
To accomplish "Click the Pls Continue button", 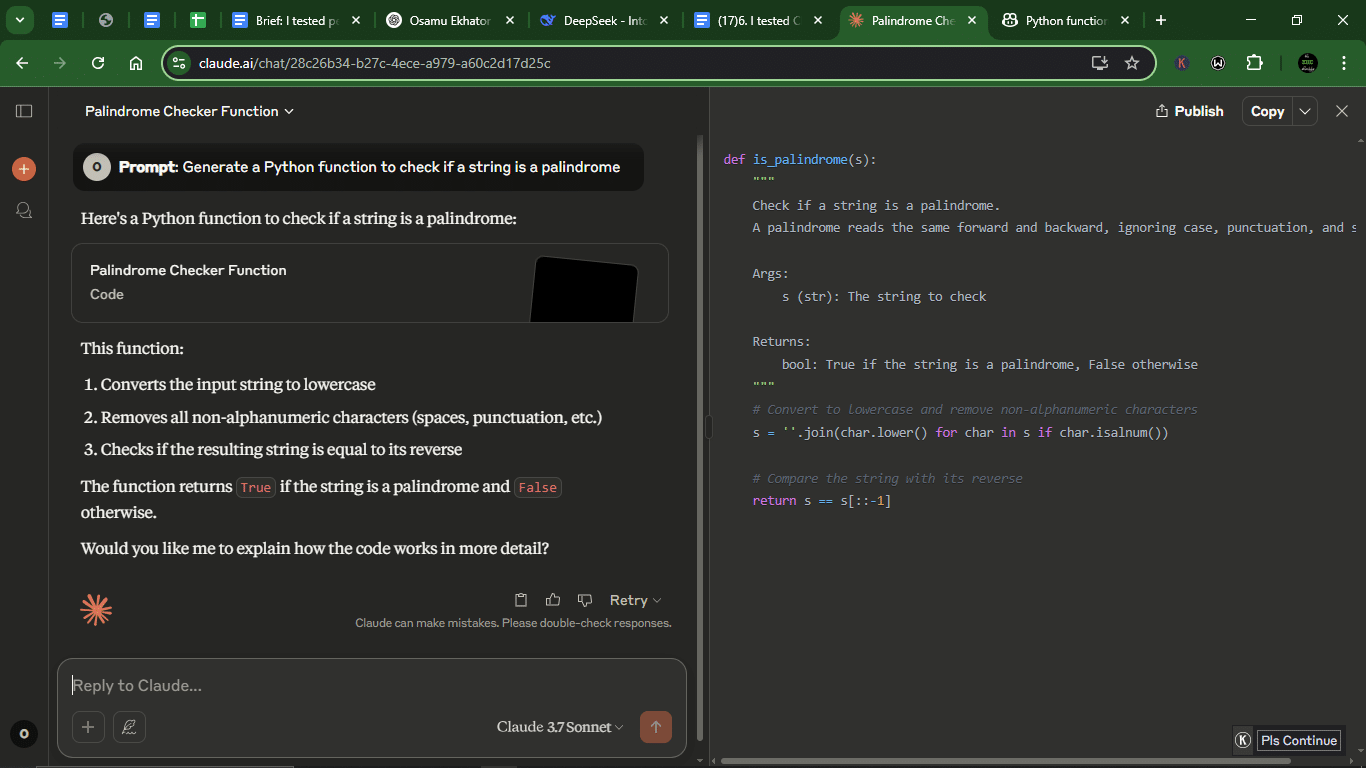I will coord(1299,740).
